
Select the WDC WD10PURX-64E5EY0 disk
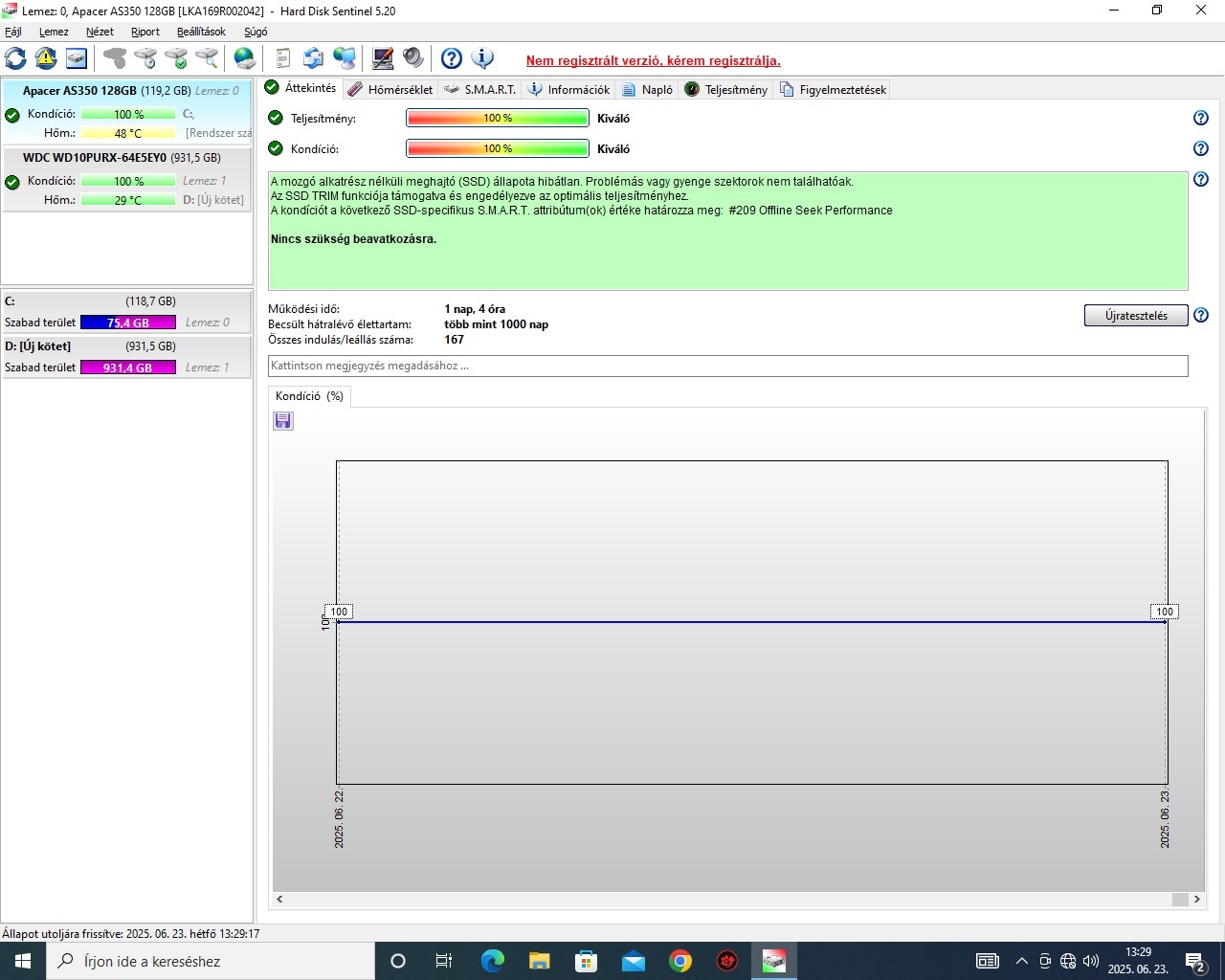pyautogui.click(x=127, y=179)
